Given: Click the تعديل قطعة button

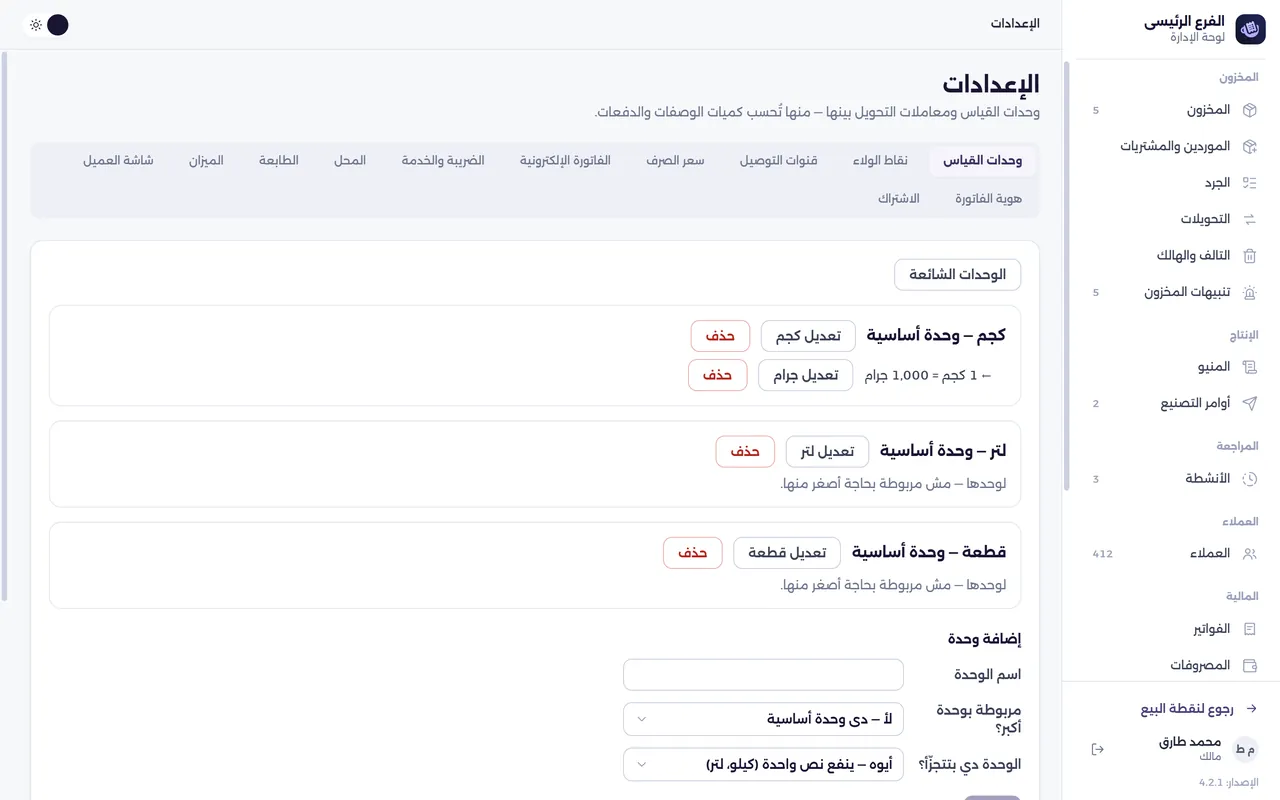Looking at the screenshot, I should [x=787, y=553].
